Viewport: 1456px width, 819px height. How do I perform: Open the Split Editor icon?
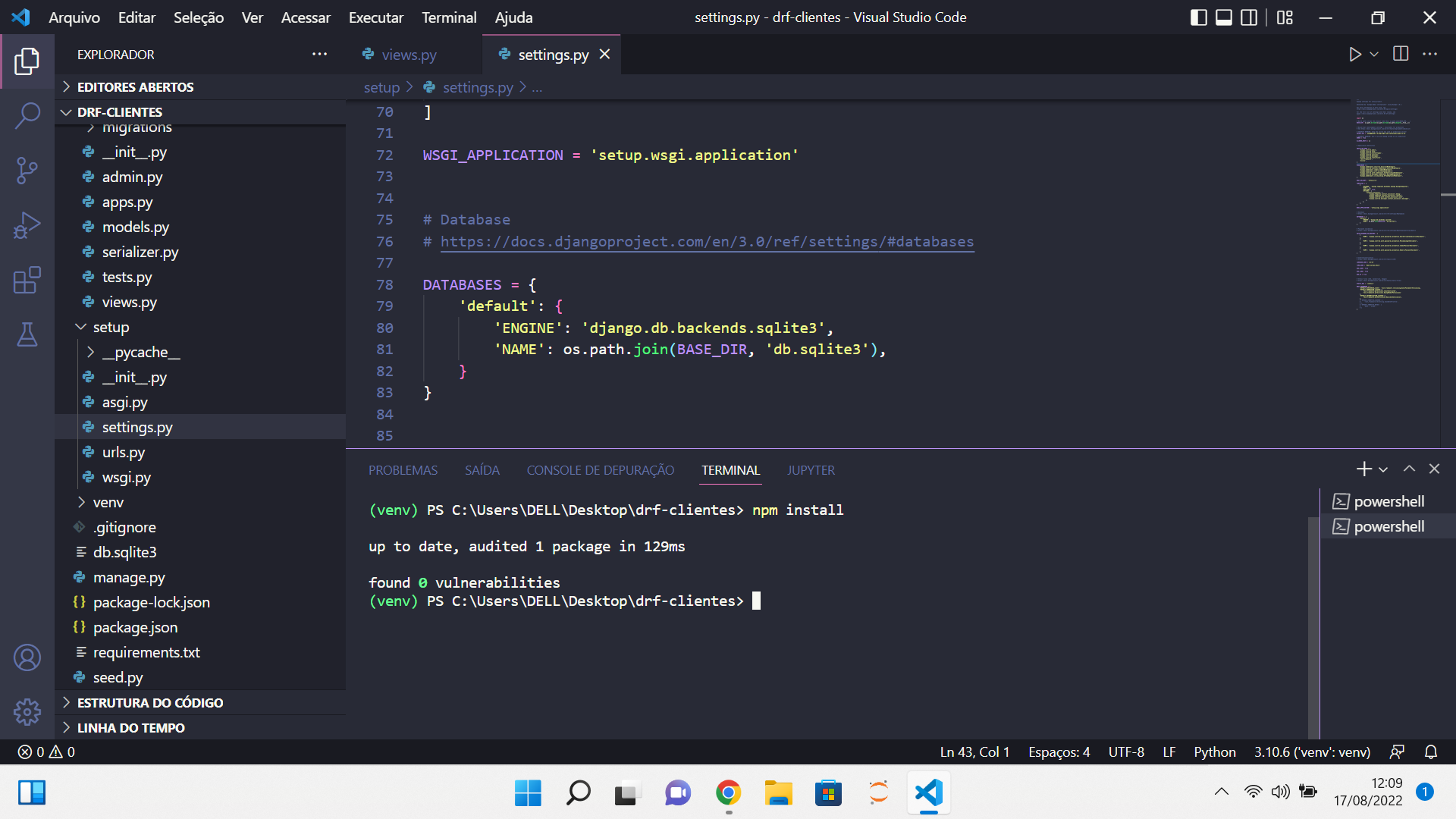[1400, 54]
